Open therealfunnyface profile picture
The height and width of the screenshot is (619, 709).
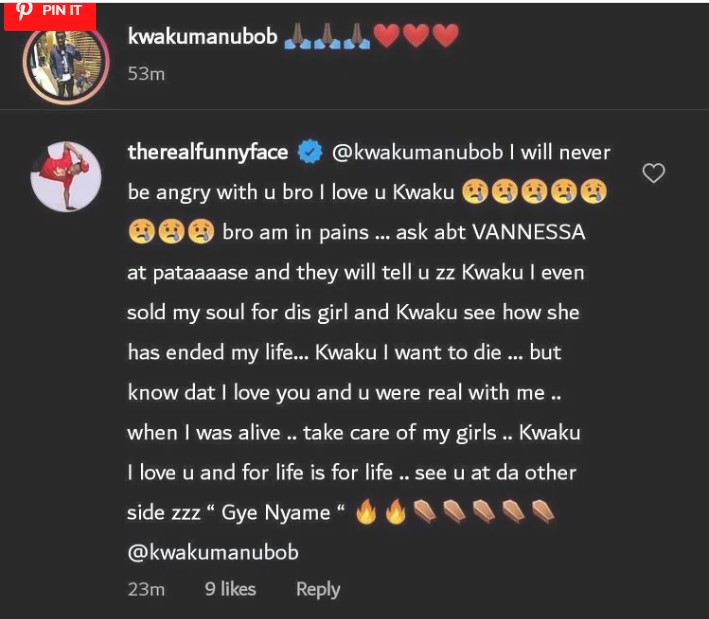[x=66, y=176]
